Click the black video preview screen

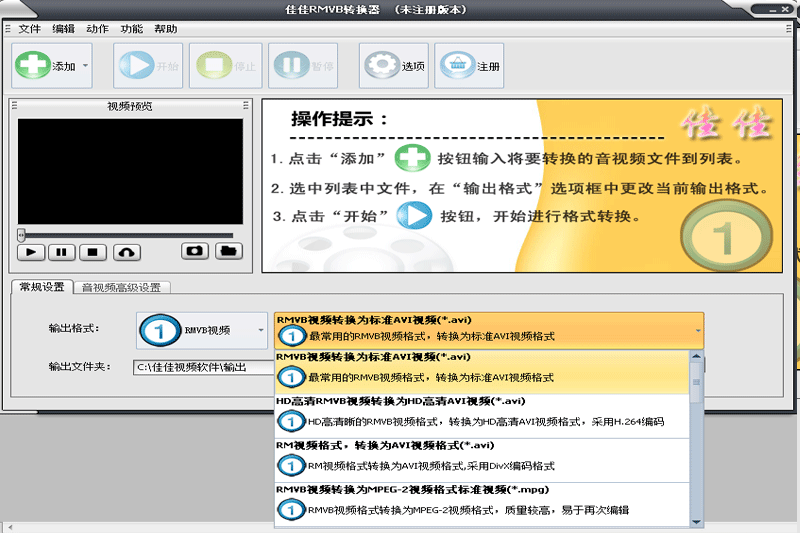[130, 172]
